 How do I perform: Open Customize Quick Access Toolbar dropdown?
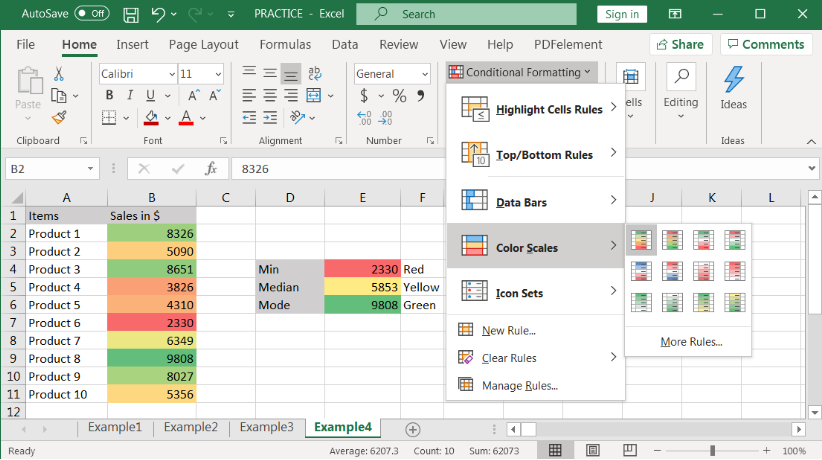[x=231, y=15]
